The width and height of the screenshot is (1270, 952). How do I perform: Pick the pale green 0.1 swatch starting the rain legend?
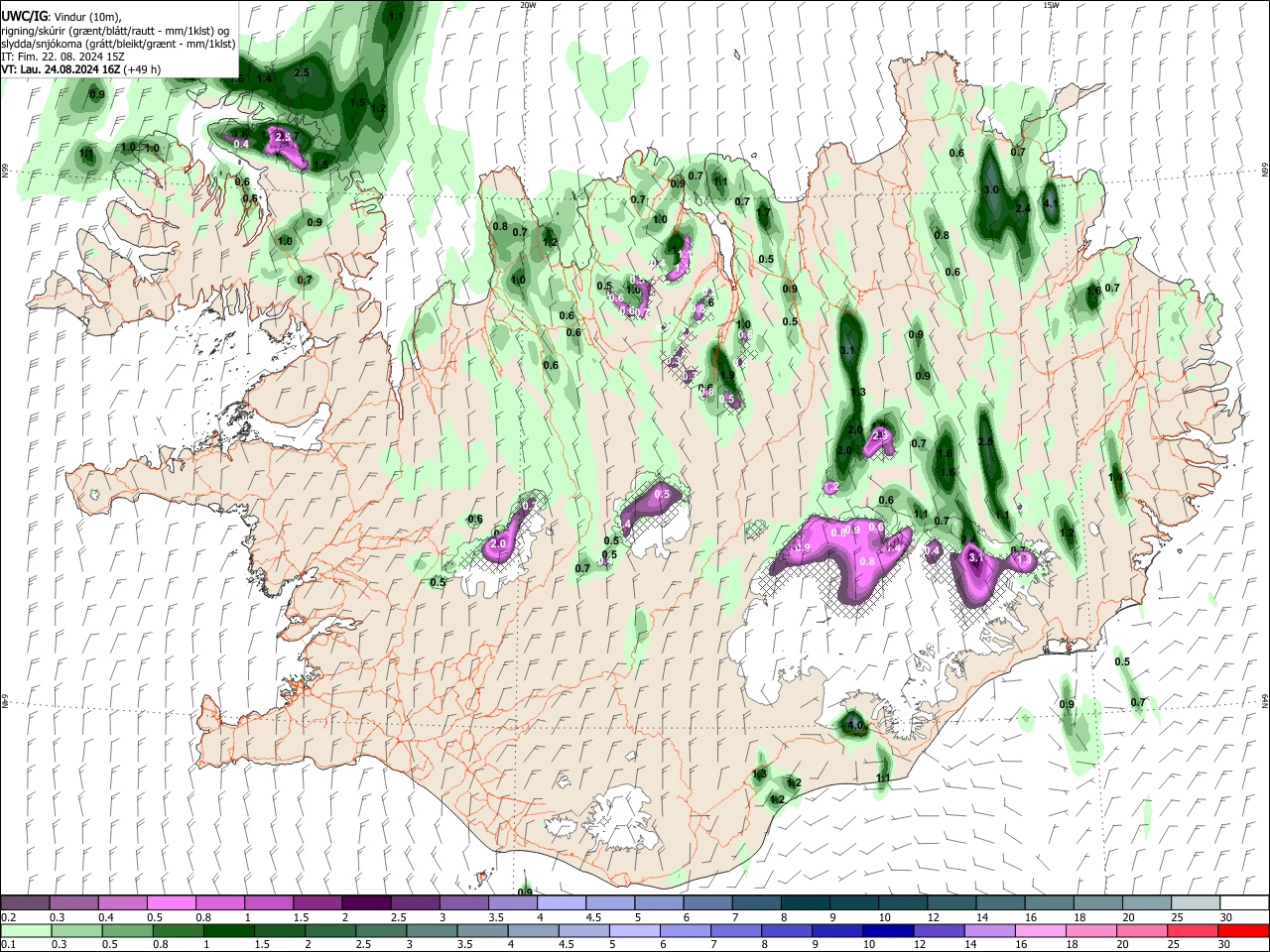(x=25, y=930)
